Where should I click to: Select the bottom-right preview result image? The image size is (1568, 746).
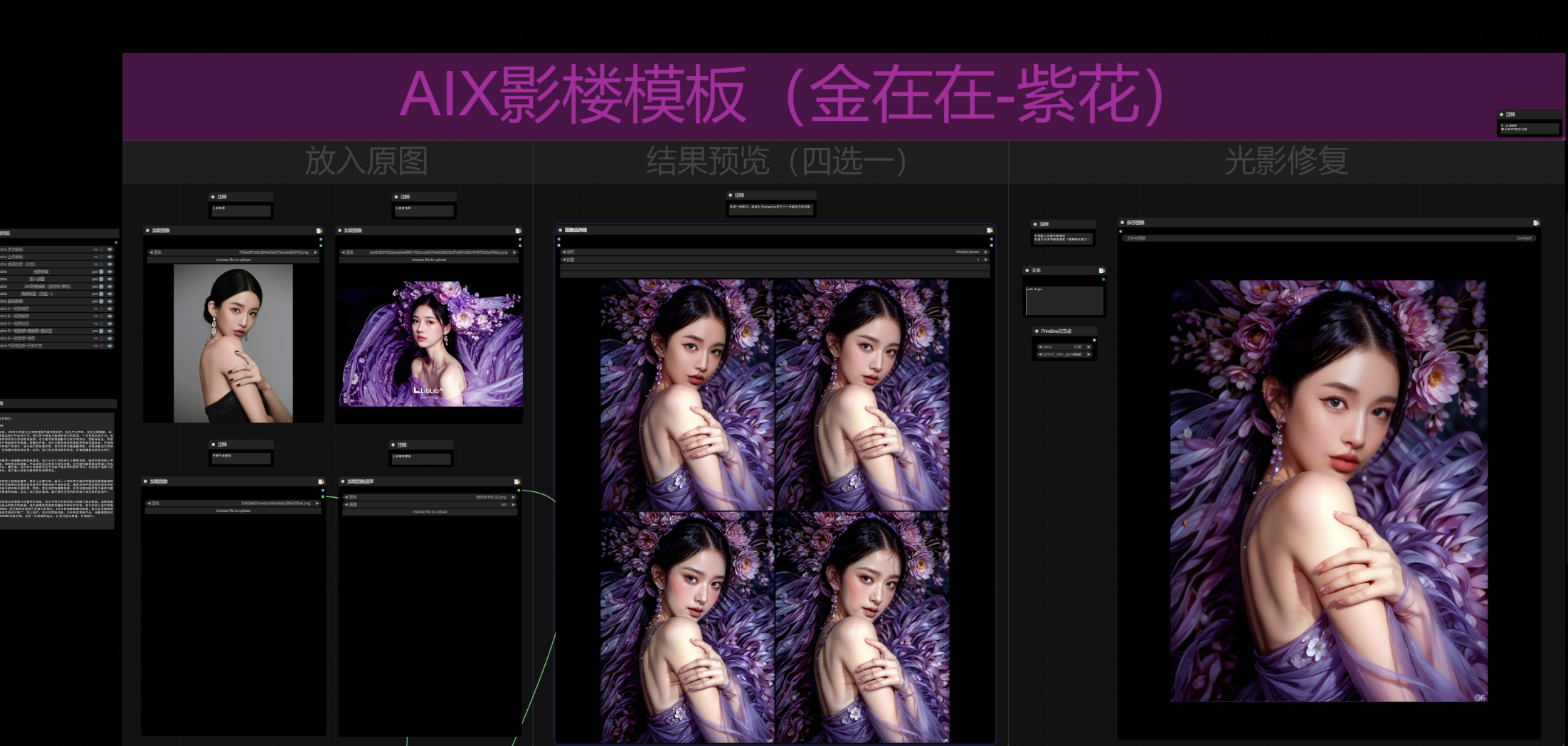click(862, 627)
